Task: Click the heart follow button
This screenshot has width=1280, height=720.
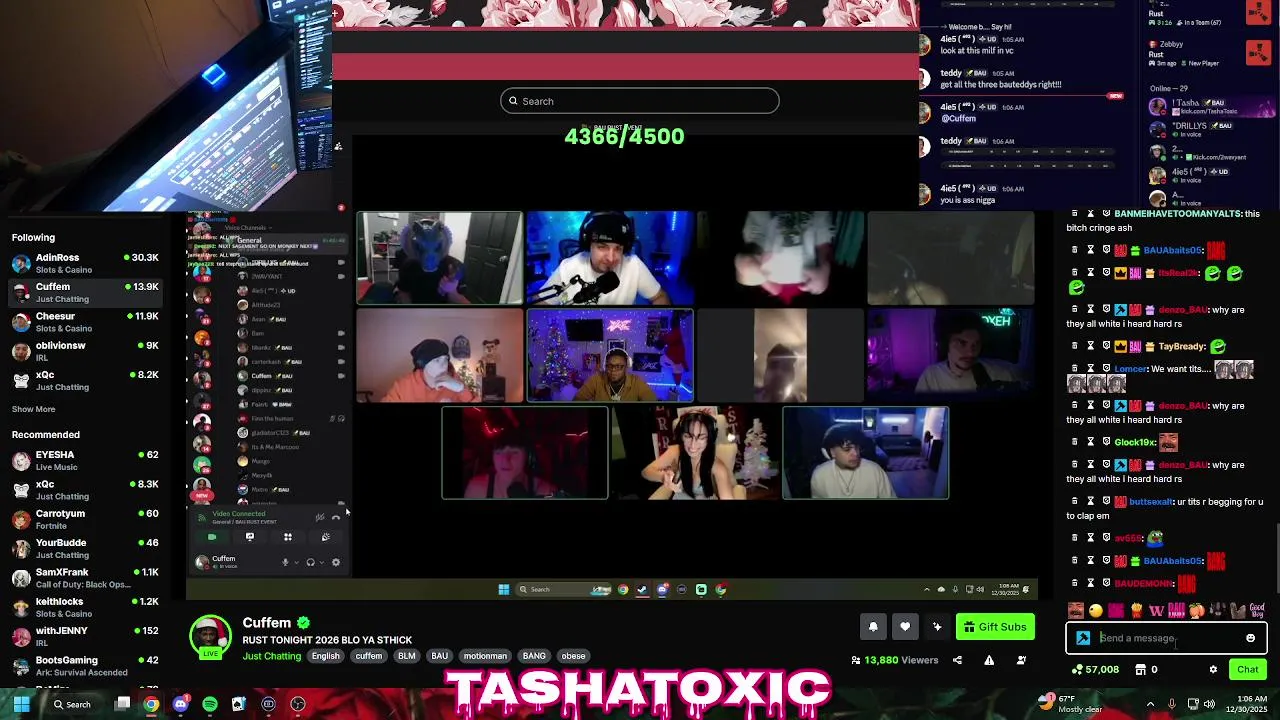Action: click(905, 627)
